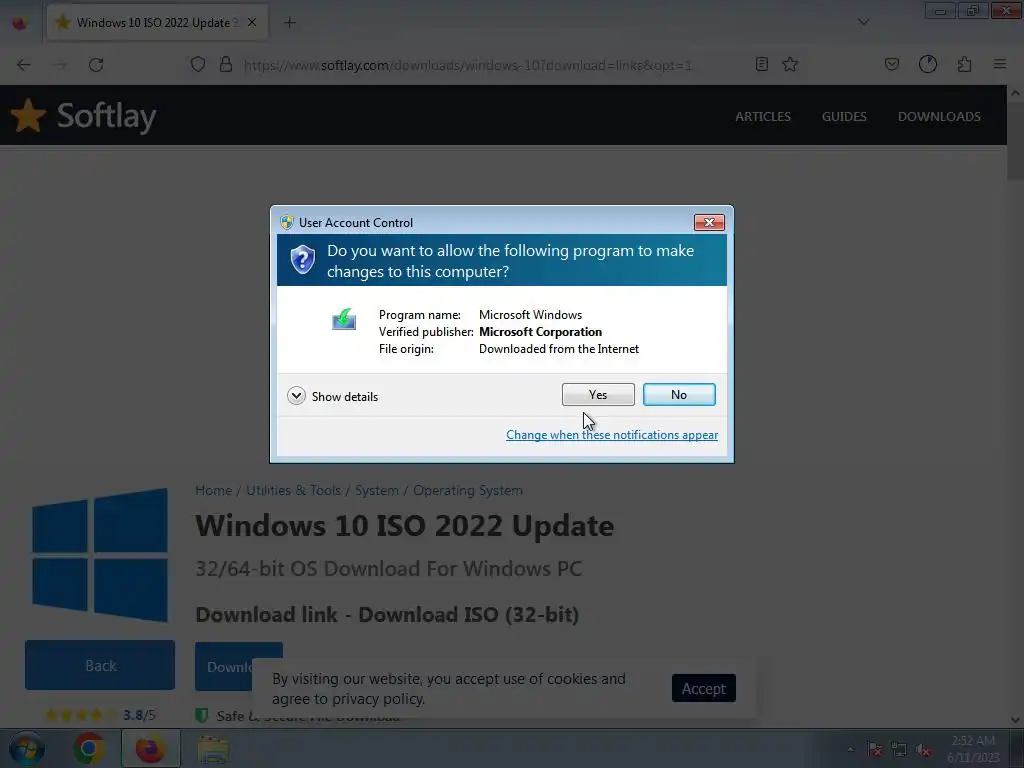Image resolution: width=1024 pixels, height=768 pixels.
Task: Open the Firefox extensions icon
Action: (965, 64)
